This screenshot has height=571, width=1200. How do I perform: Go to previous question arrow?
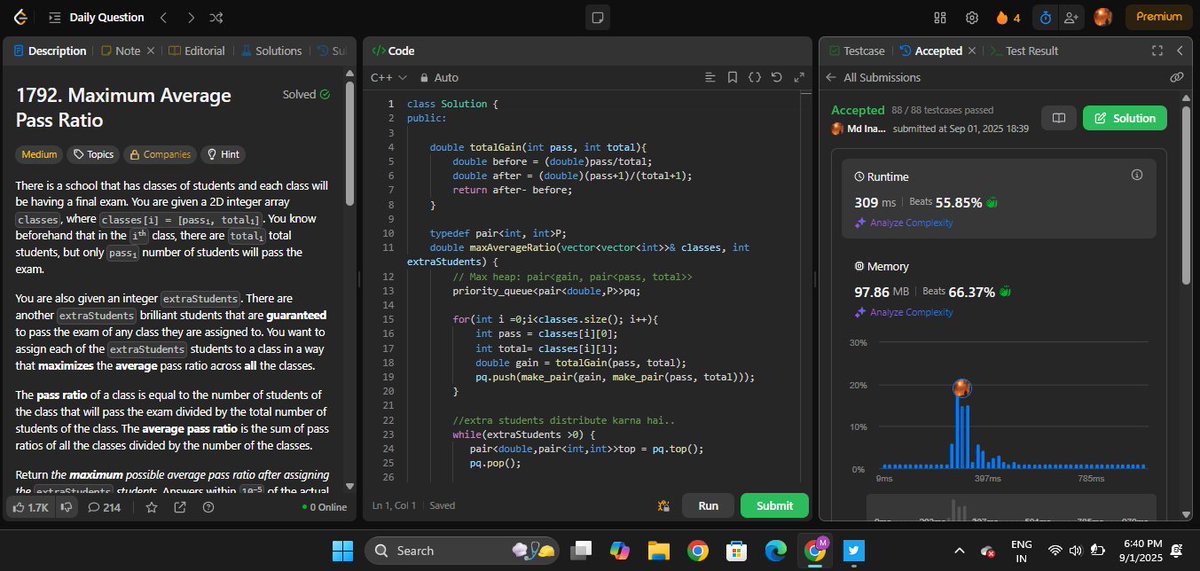(x=164, y=17)
